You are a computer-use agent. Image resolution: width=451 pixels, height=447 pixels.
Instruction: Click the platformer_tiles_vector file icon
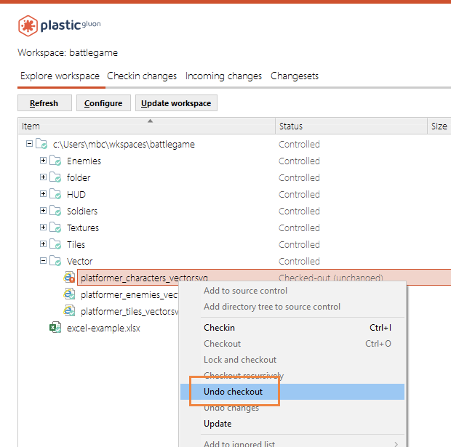69,311
